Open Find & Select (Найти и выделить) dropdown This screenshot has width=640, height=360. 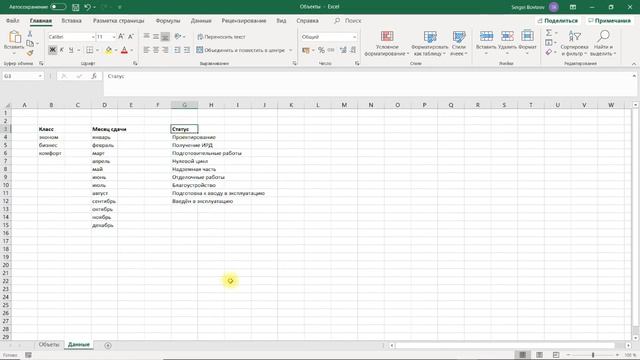[x=603, y=43]
